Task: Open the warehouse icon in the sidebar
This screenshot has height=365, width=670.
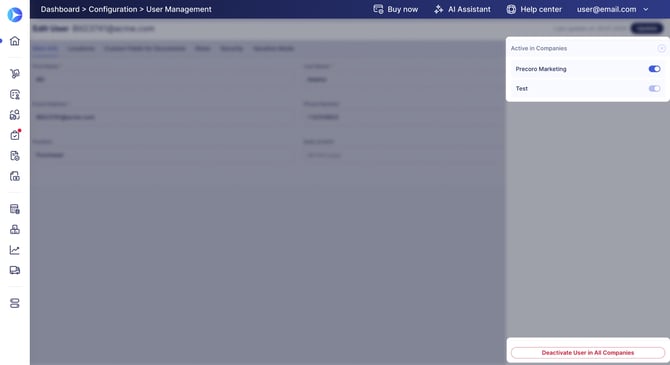Action: (15, 176)
